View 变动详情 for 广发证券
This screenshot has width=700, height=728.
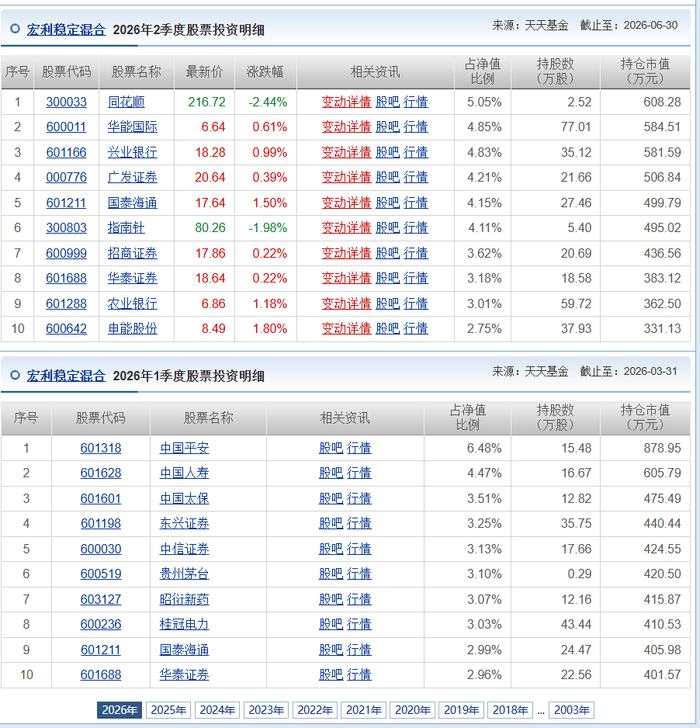click(346, 177)
